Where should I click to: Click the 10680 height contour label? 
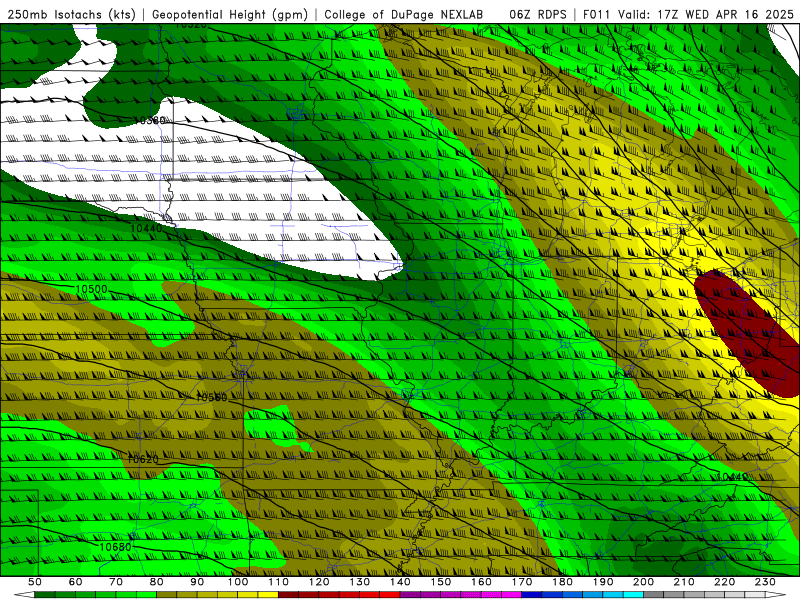pyautogui.click(x=115, y=547)
